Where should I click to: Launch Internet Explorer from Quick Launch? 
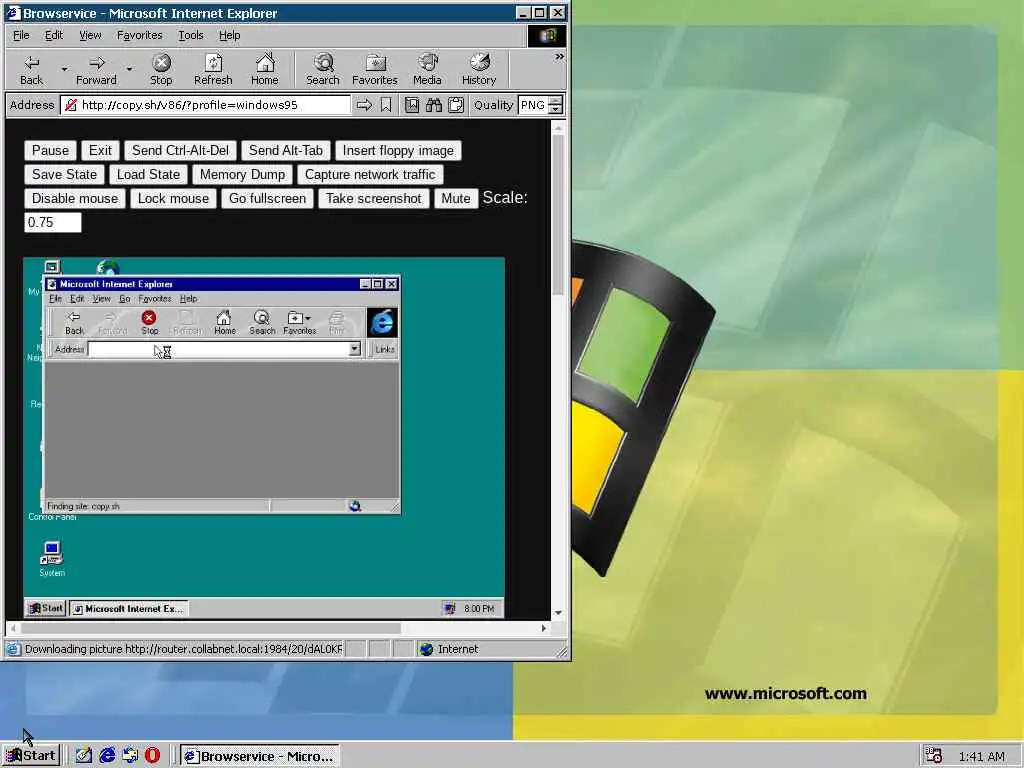pyautogui.click(x=107, y=756)
